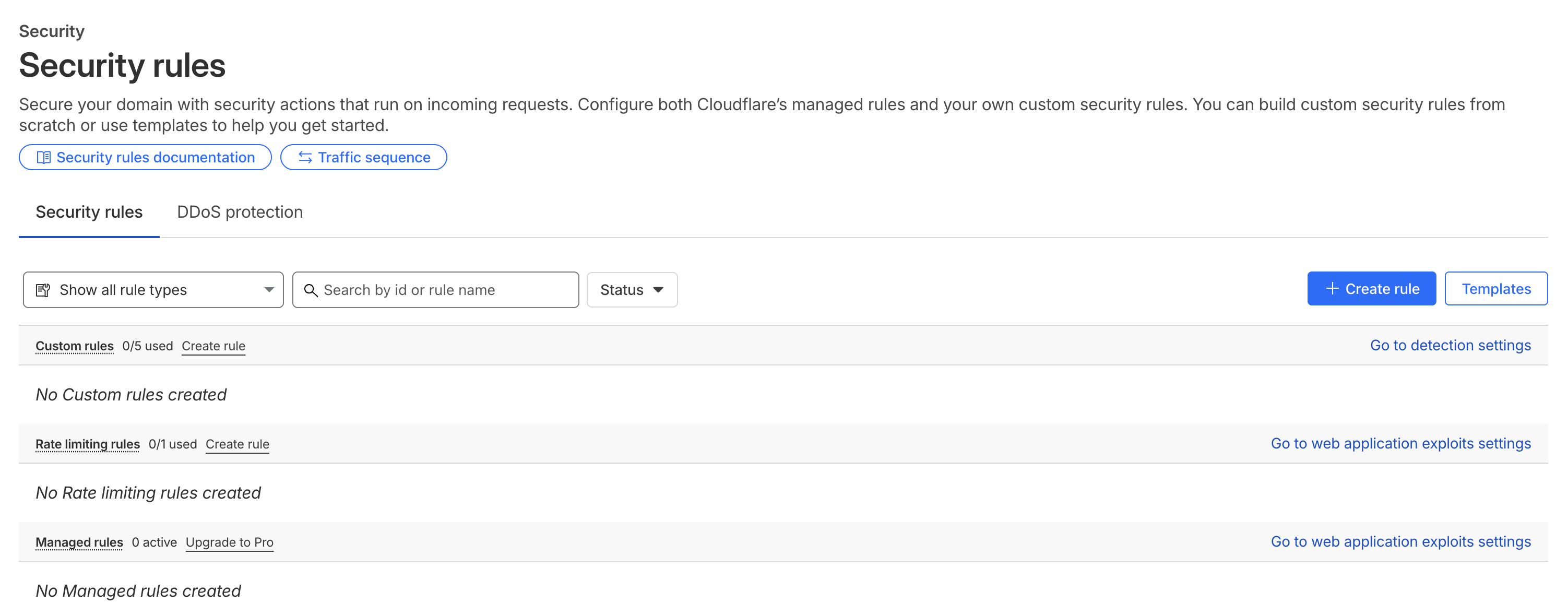Click the plus icon on Create rule
The height and width of the screenshot is (614, 1568).
point(1332,289)
